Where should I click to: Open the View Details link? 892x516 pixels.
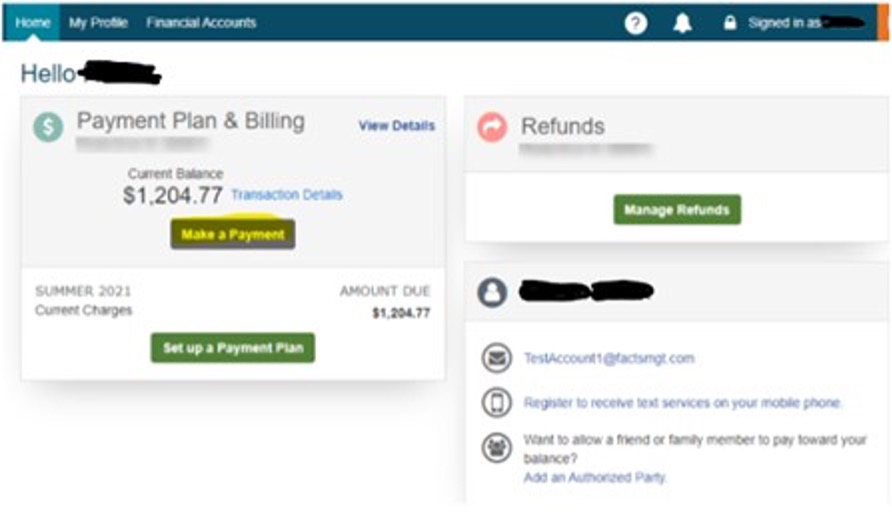point(397,126)
